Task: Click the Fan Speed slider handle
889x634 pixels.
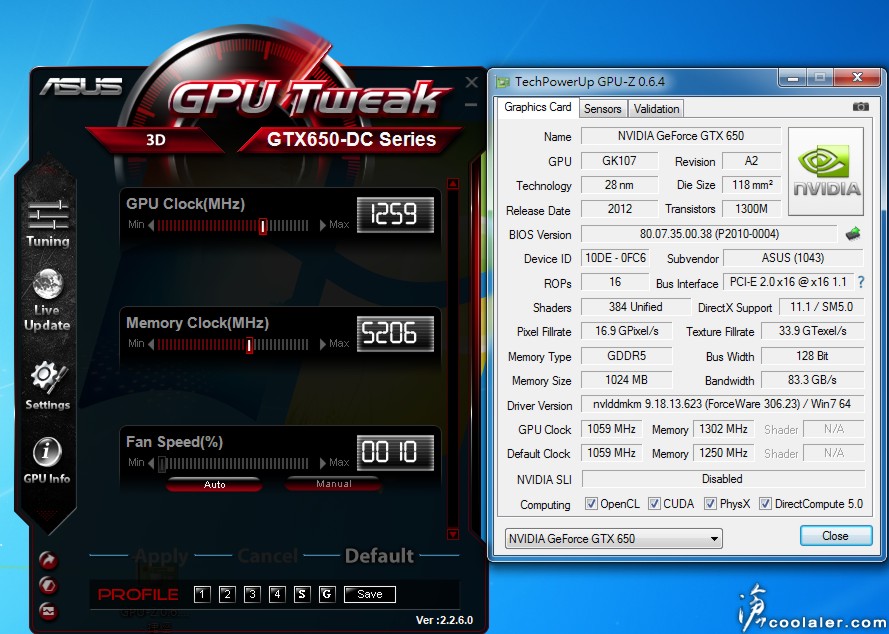Action: pyautogui.click(x=162, y=464)
